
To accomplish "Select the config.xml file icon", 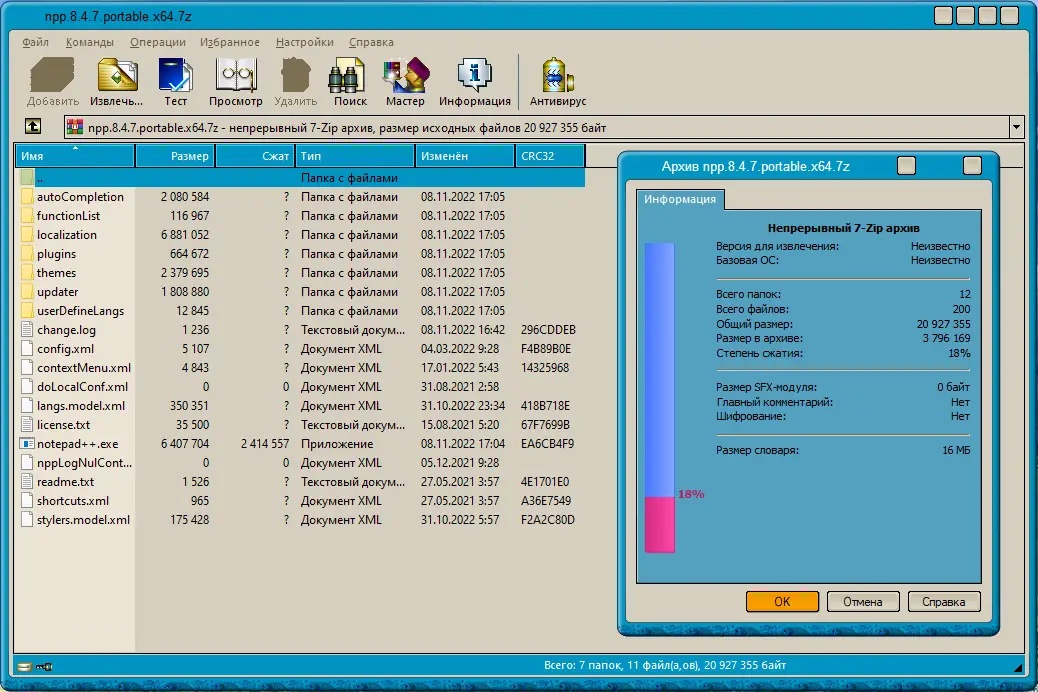I will (x=26, y=349).
